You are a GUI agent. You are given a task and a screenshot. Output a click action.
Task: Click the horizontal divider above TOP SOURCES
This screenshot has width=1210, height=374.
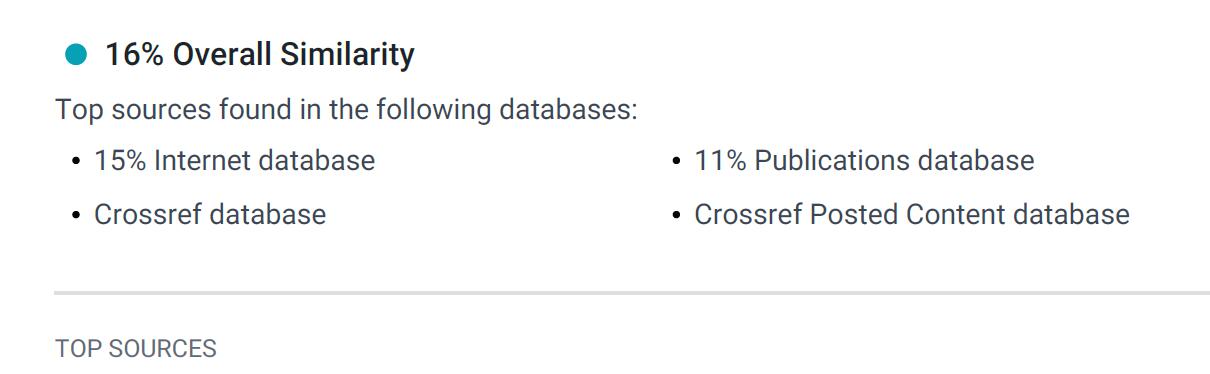[632, 294]
